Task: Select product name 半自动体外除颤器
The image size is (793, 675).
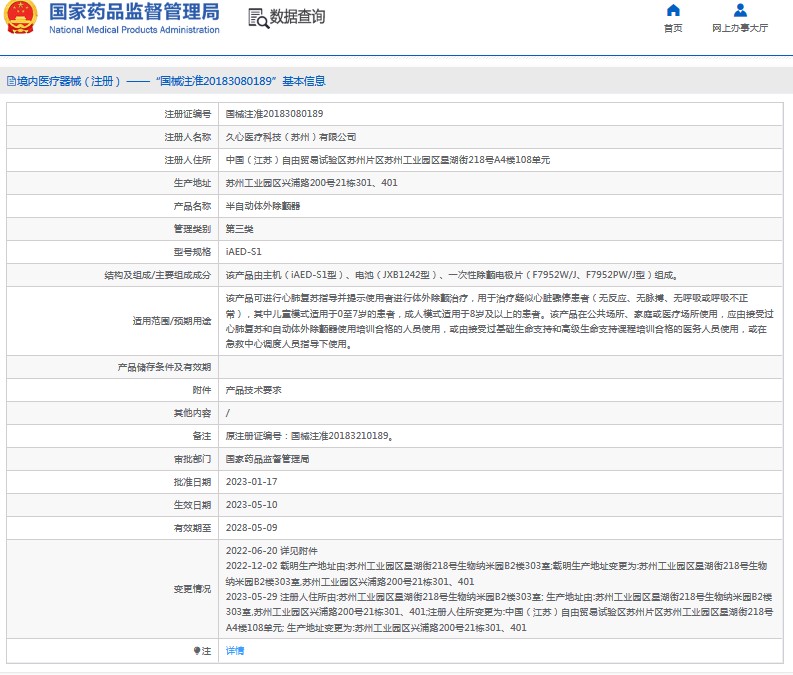Action: pos(263,206)
